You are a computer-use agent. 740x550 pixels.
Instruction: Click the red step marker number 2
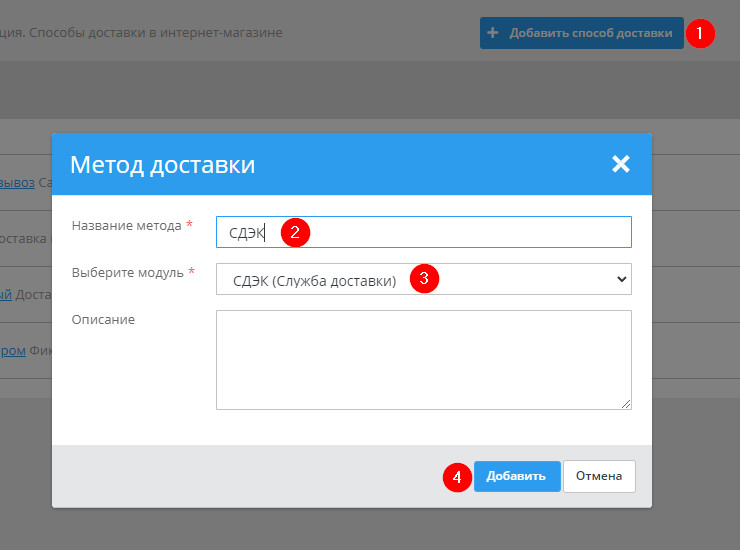295,232
